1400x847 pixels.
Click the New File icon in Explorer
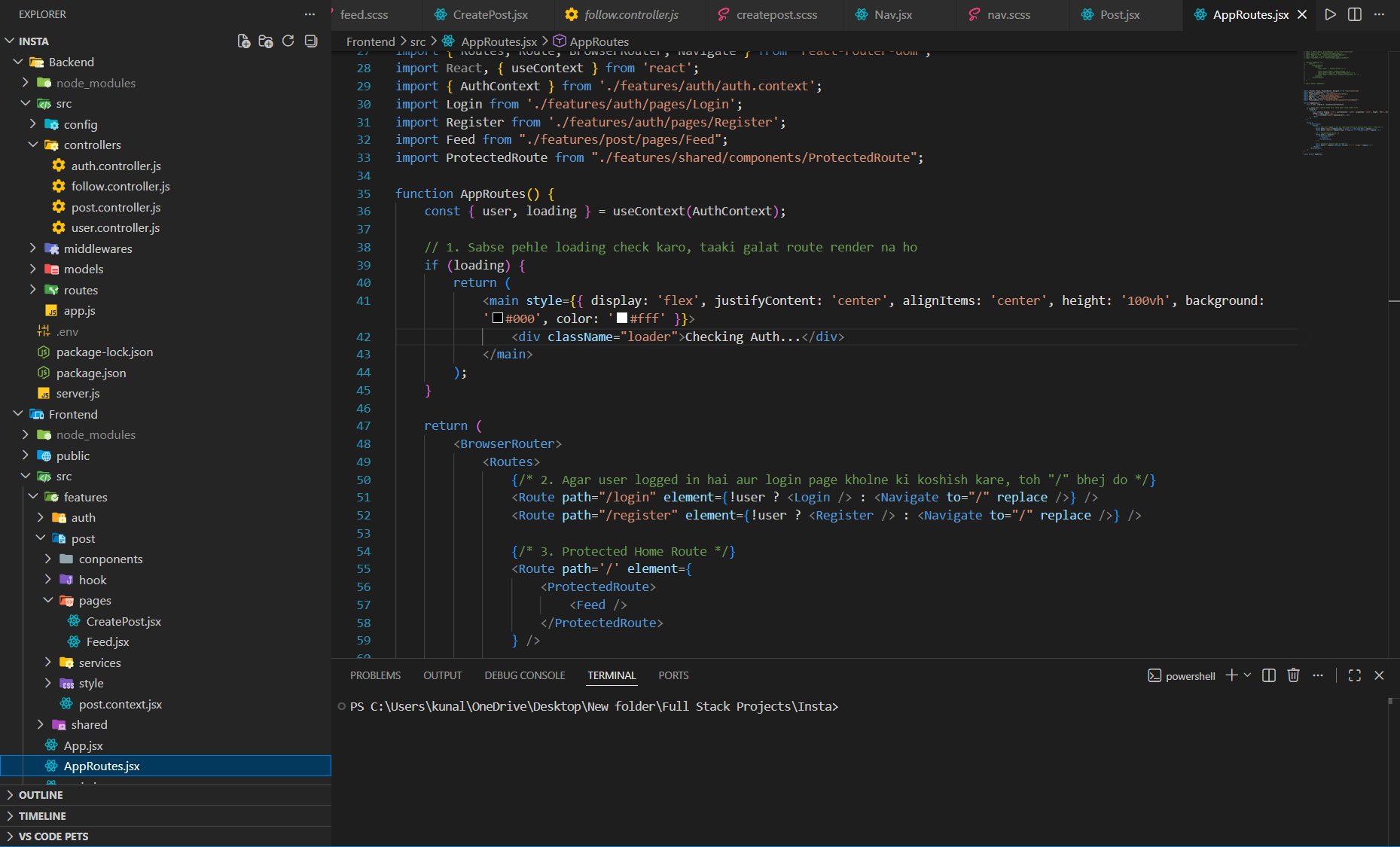[243, 41]
